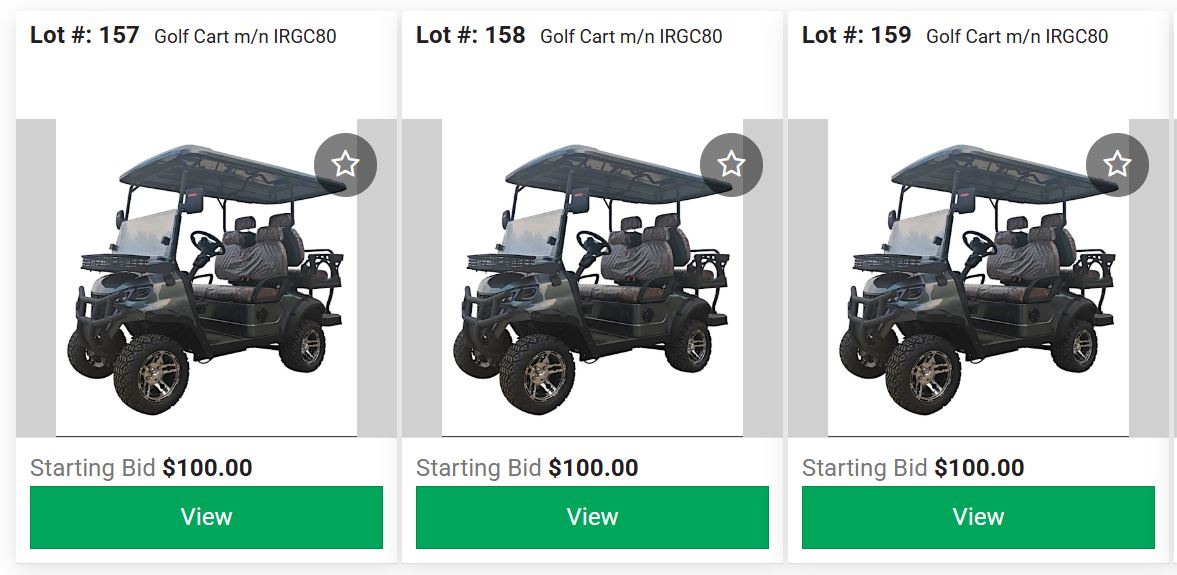Viewport: 1177px width, 575px height.
Task: Click the 'Starting Bid' label on Lot 157
Action: pos(93,468)
